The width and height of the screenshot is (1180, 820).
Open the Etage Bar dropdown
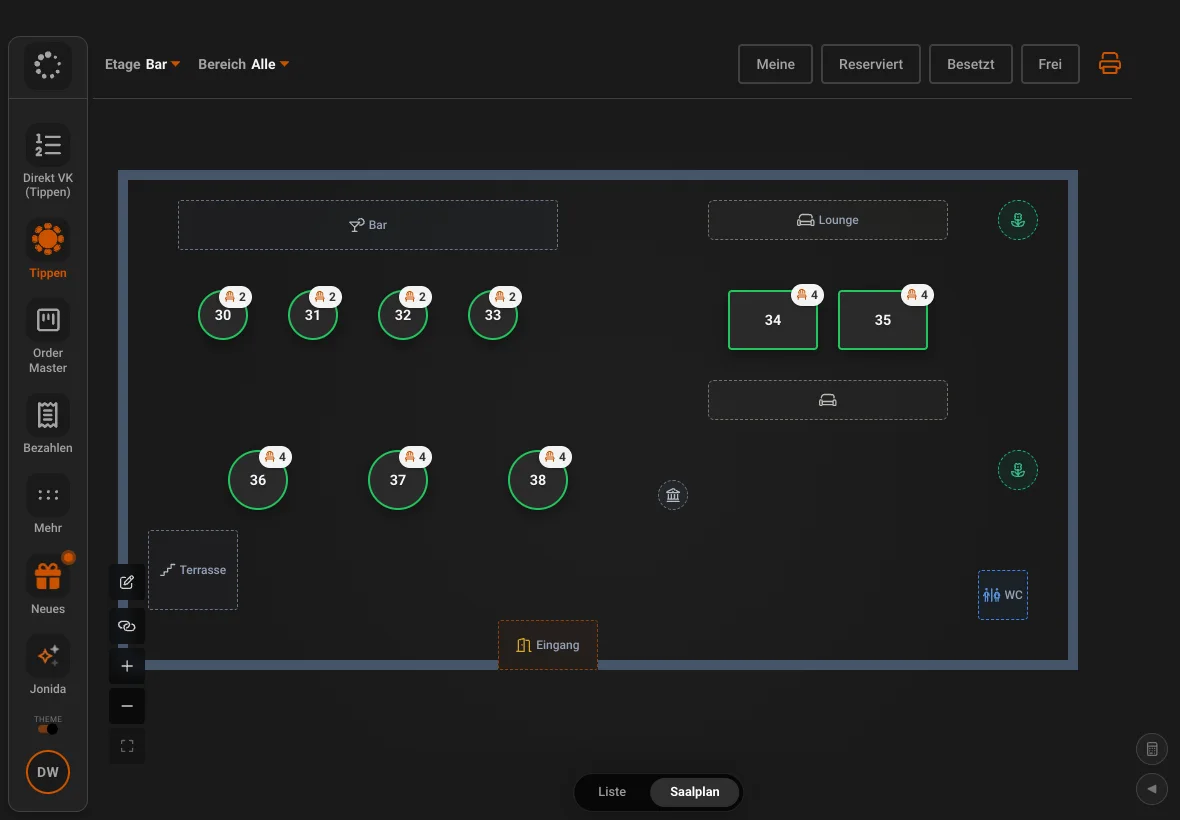(x=142, y=65)
